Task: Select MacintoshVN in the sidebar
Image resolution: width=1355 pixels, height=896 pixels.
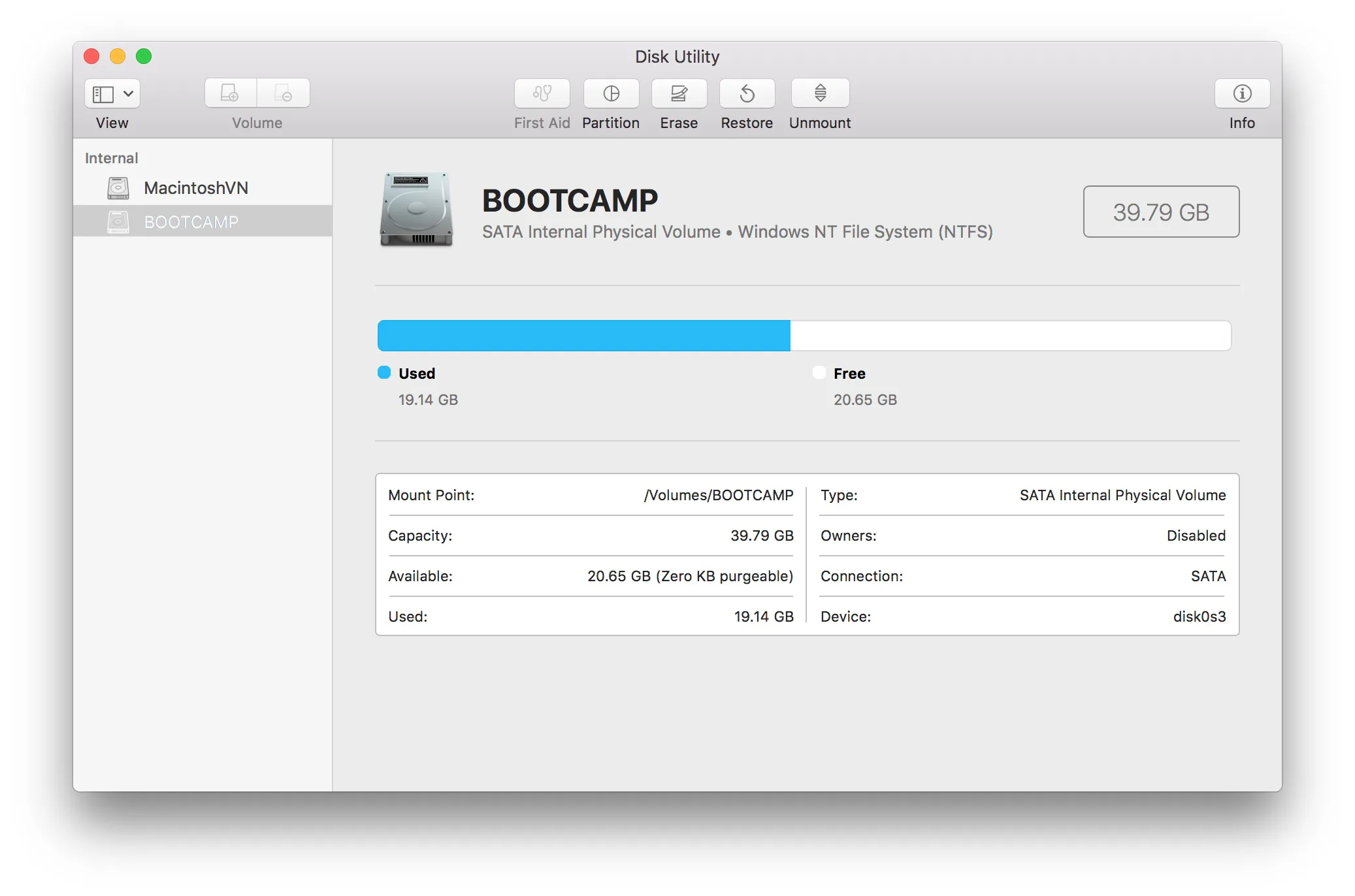Action: point(203,188)
